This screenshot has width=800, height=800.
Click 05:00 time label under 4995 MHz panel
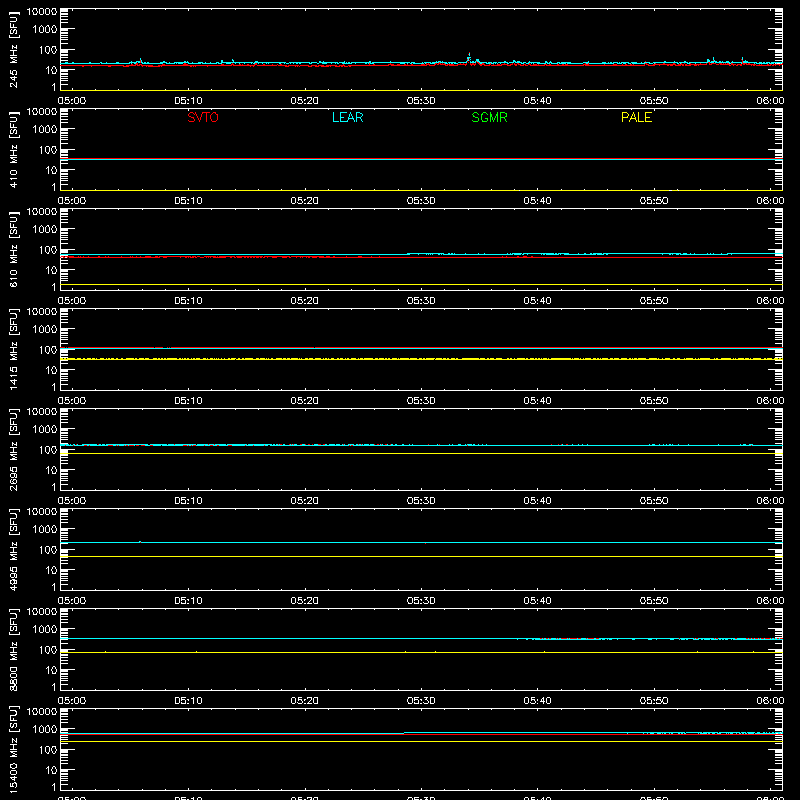(x=72, y=601)
